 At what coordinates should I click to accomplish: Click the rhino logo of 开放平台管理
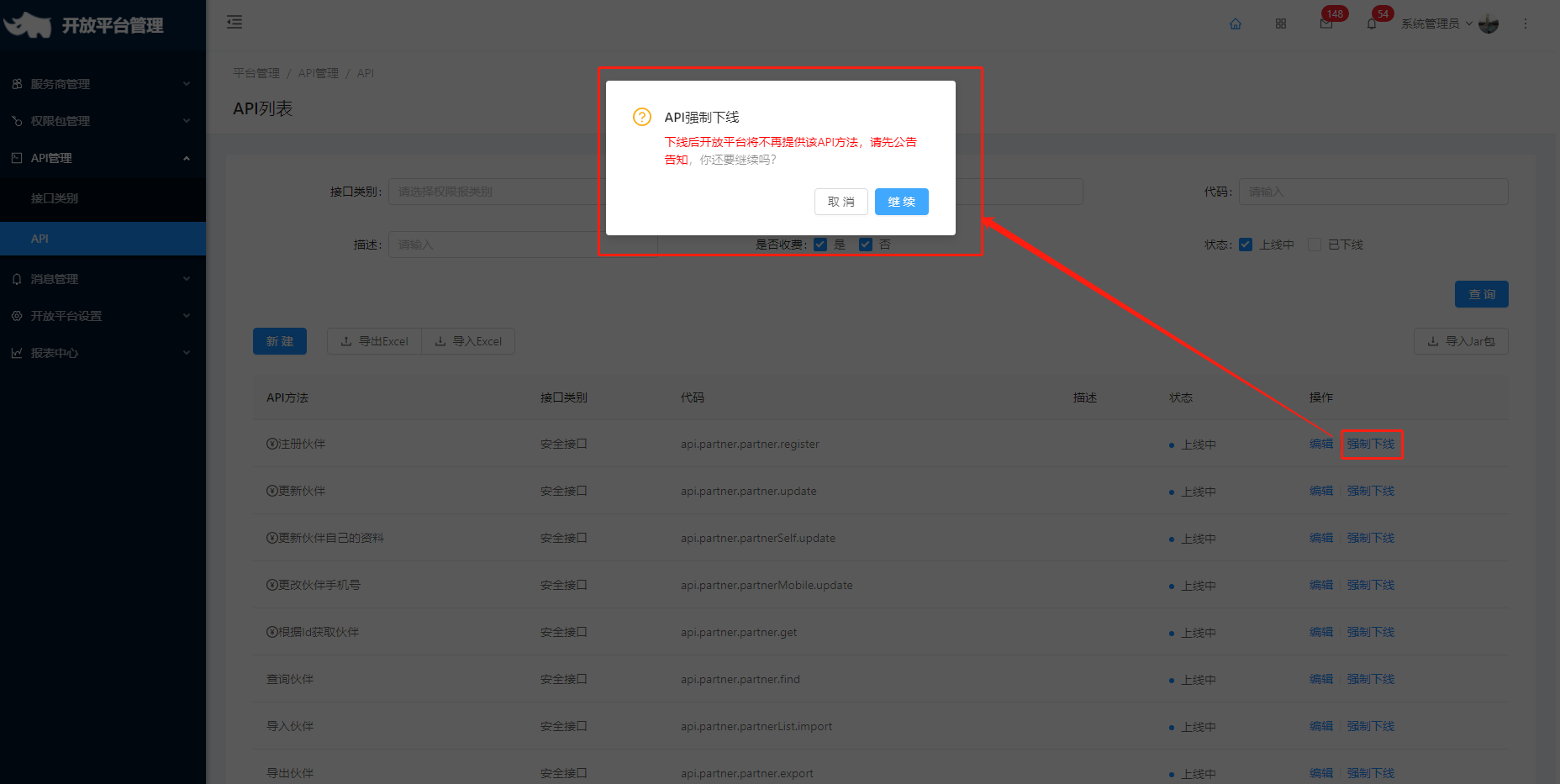(28, 25)
